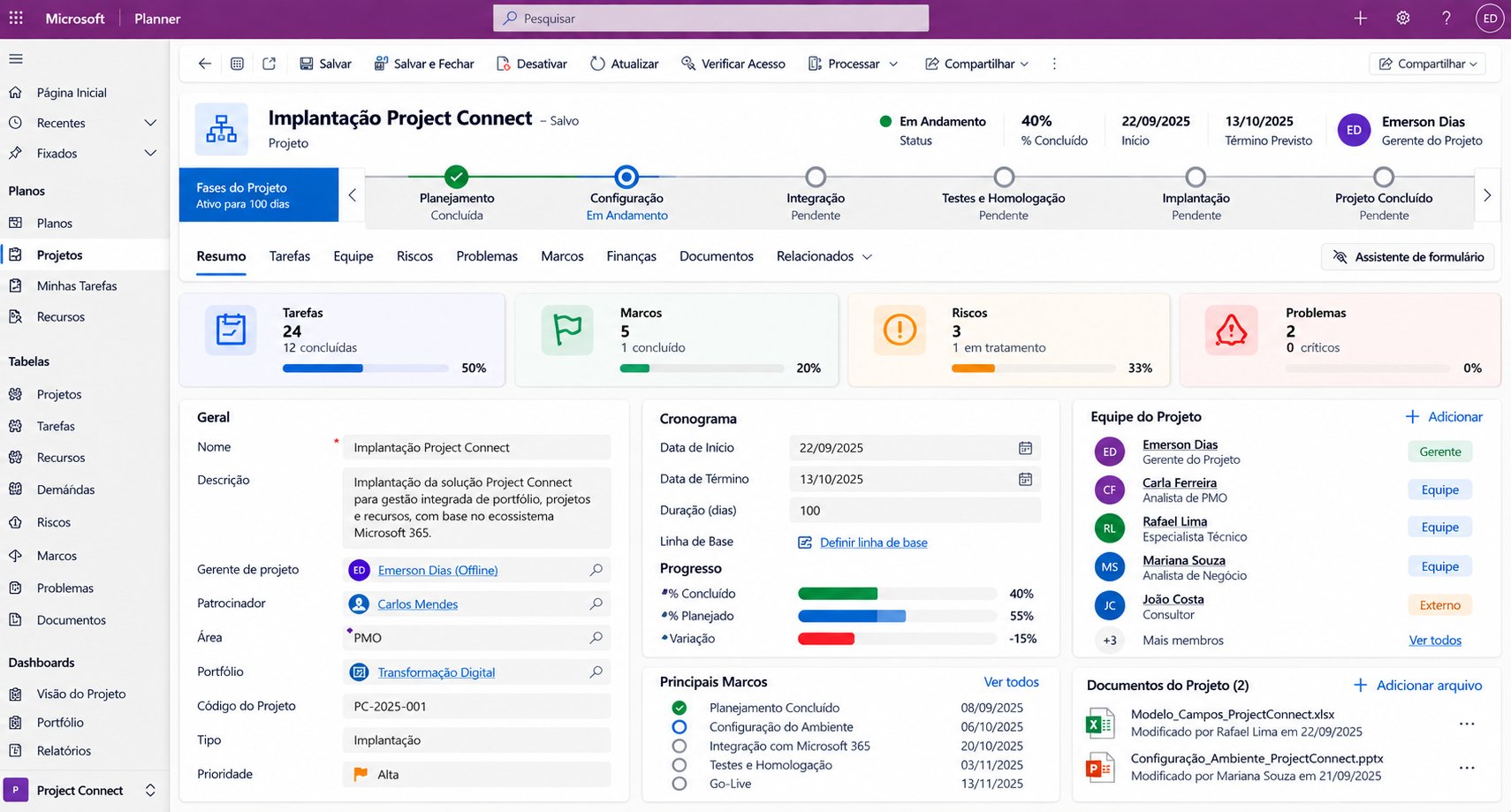
Task: Expand Recentes in the sidebar
Action: [x=150, y=123]
